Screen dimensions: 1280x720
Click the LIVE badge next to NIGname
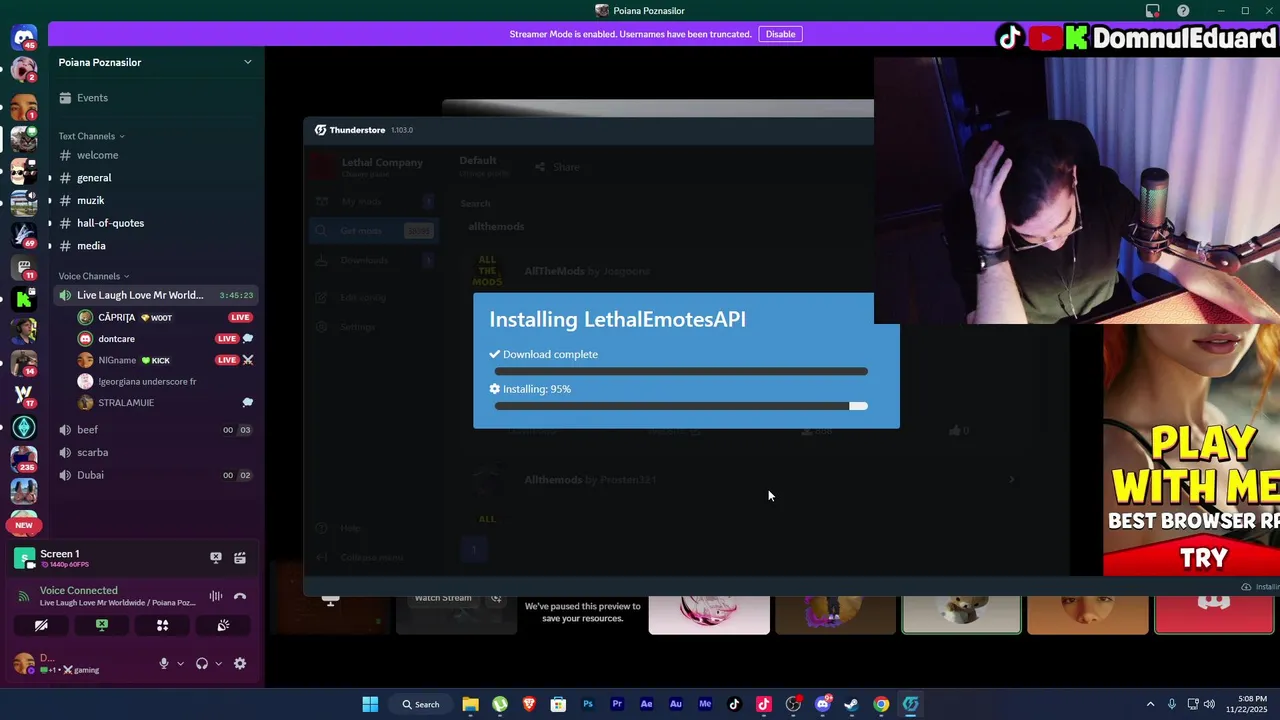[226, 360]
